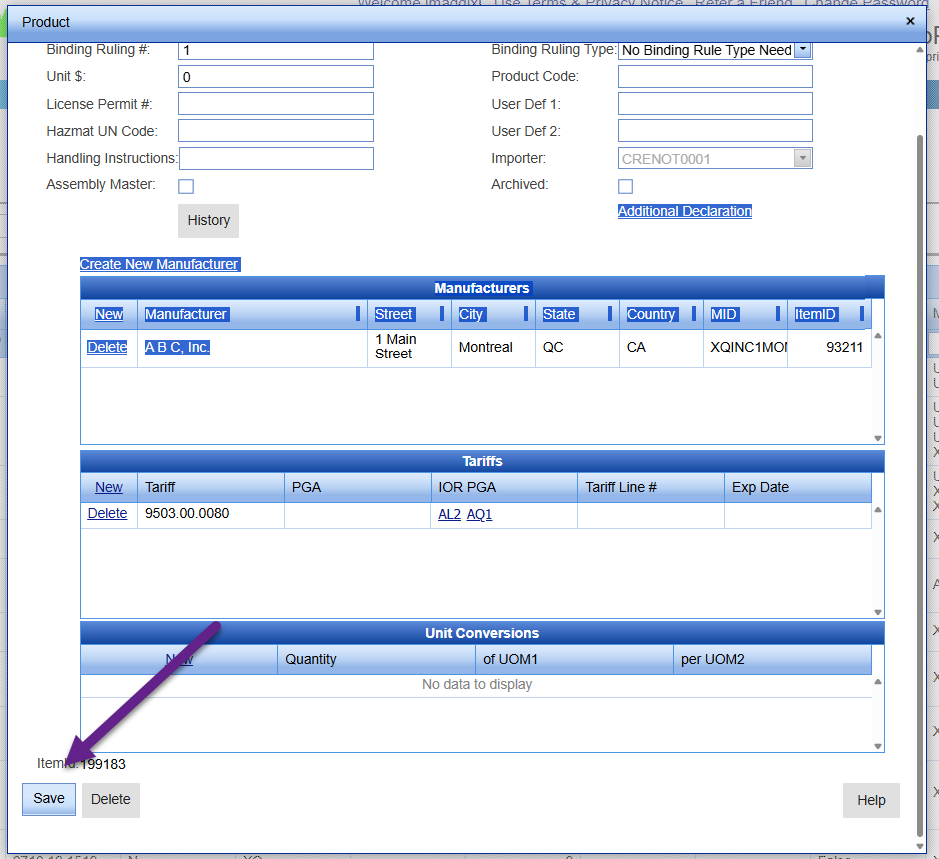Viewport: 939px width, 859px height.
Task: Click the Create New Manufacturer link
Action: coord(159,264)
